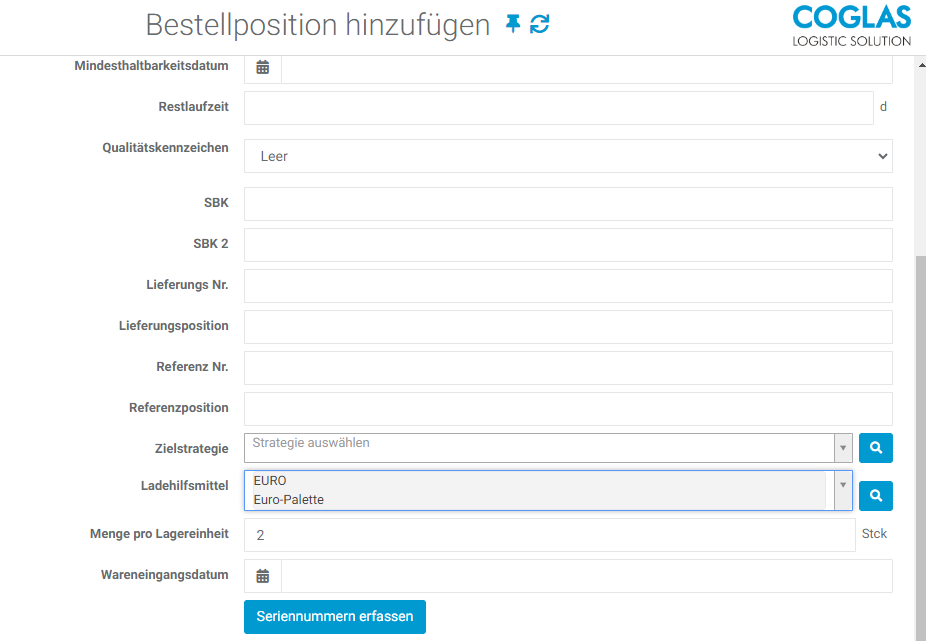The height and width of the screenshot is (641, 926).
Task: Click the pin icon beside the title
Action: pyautogui.click(x=513, y=25)
